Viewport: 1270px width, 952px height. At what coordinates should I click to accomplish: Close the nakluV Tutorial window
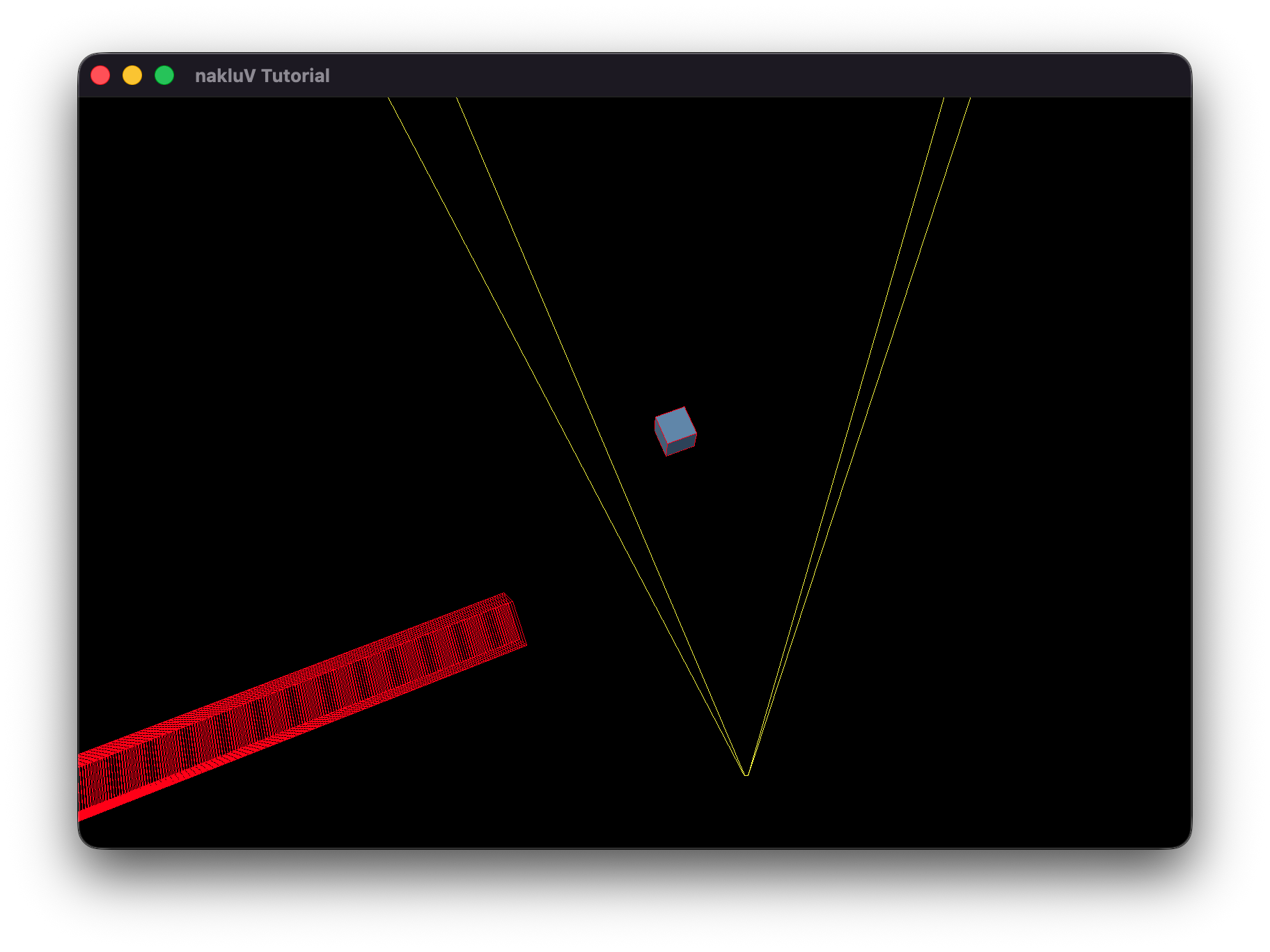tap(100, 75)
